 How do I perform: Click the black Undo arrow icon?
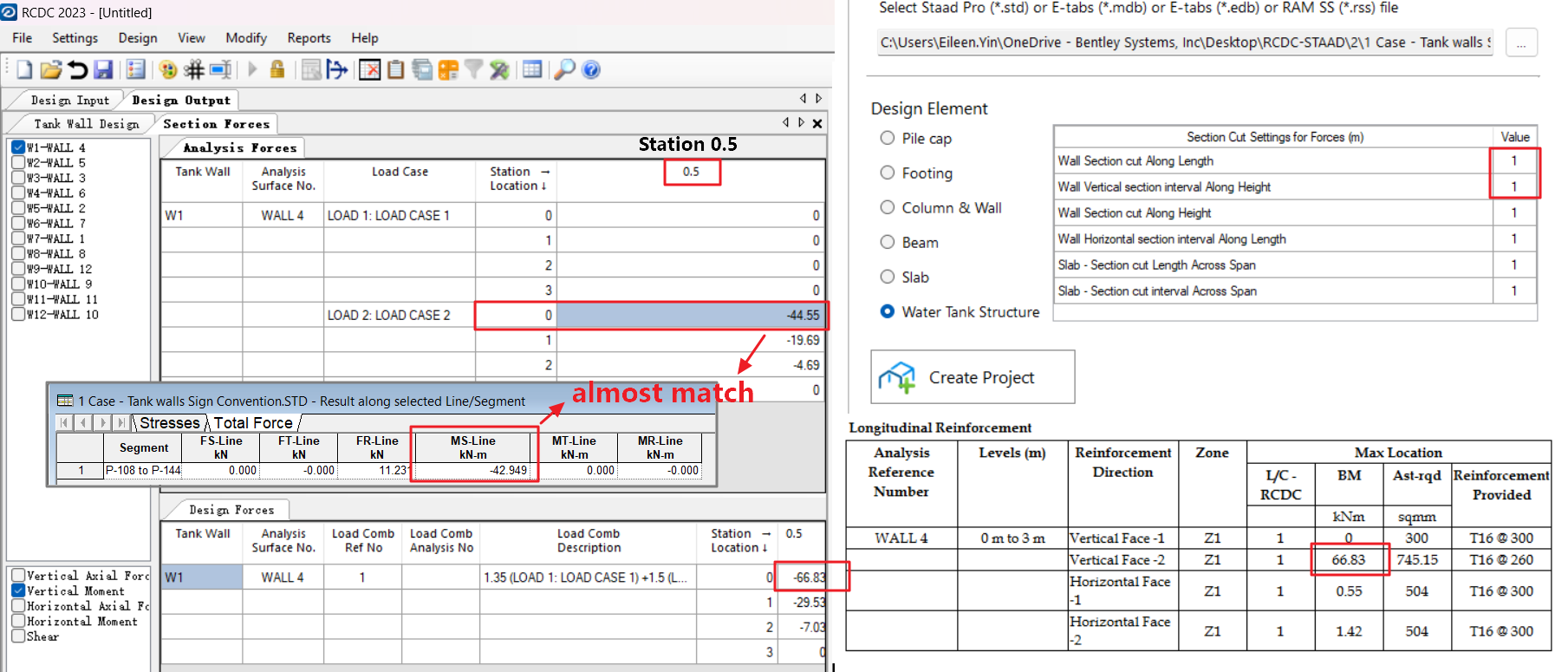(x=78, y=70)
